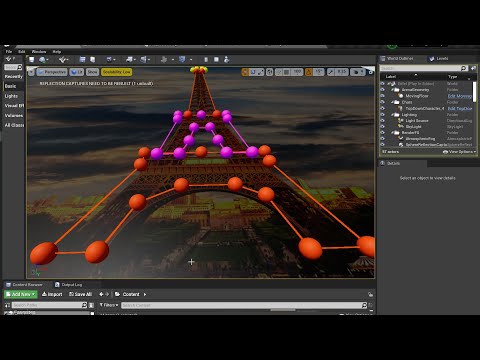The height and width of the screenshot is (360, 480).
Task: Select the Recently Placed category in Modes
Action: (x=13, y=77)
